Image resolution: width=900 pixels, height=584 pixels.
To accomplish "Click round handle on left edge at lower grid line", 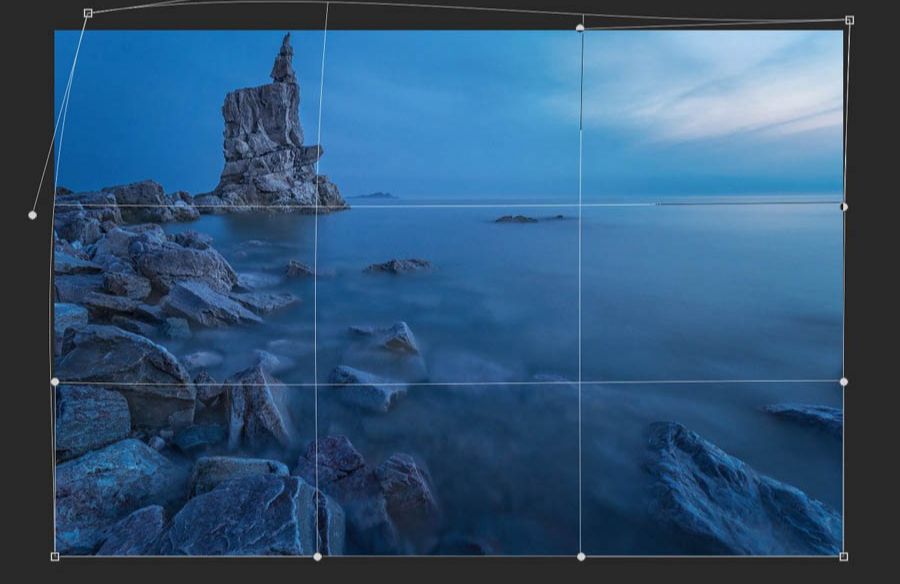I will point(55,382).
